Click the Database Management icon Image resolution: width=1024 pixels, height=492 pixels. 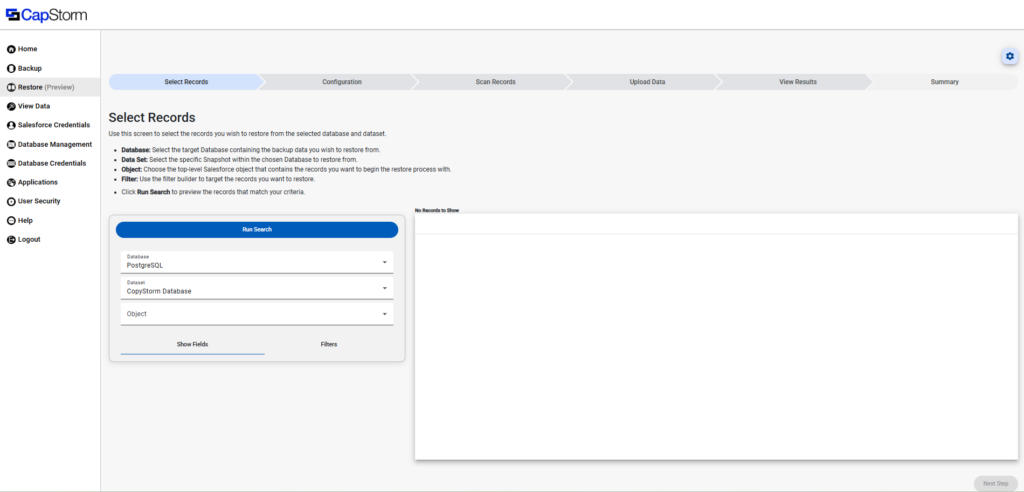coord(11,144)
